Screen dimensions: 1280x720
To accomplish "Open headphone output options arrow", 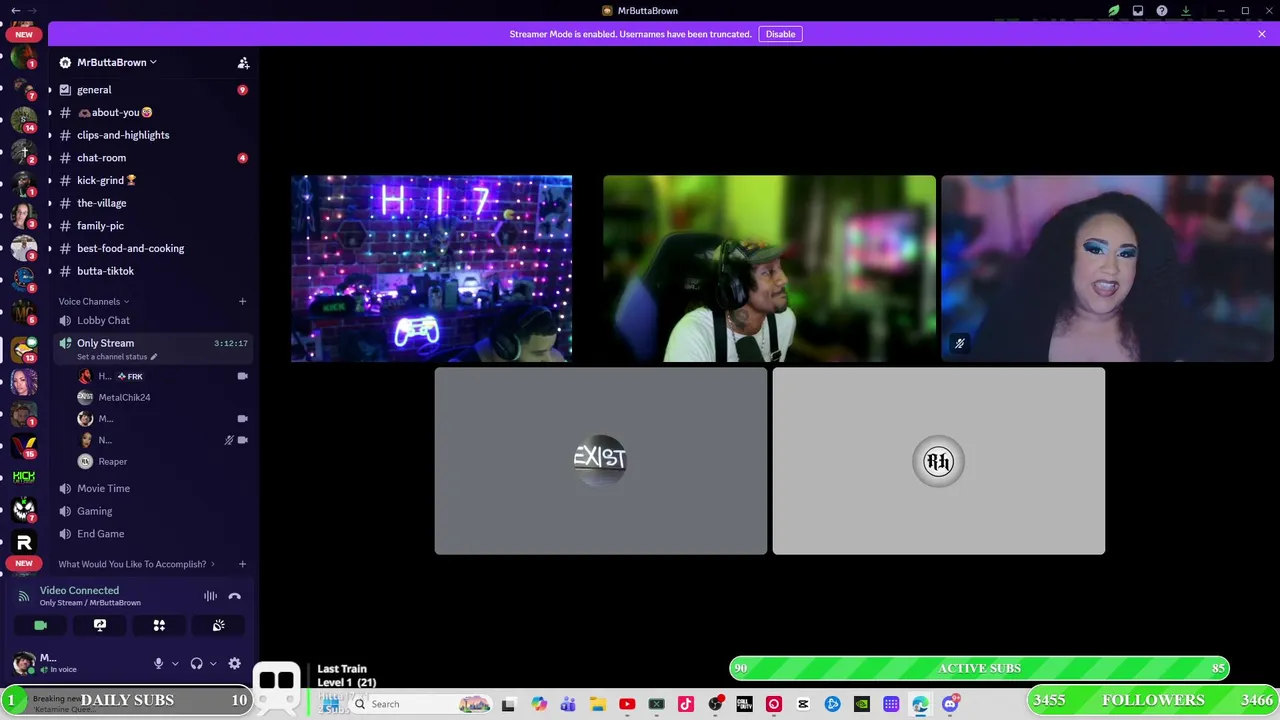I will (213, 663).
